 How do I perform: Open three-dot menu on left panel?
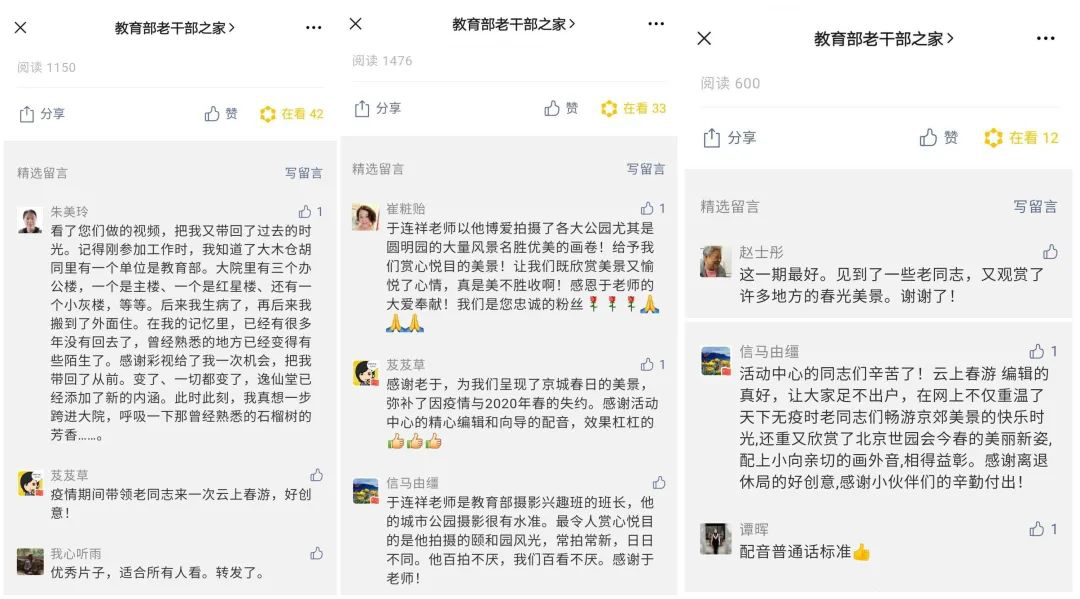[x=313, y=28]
